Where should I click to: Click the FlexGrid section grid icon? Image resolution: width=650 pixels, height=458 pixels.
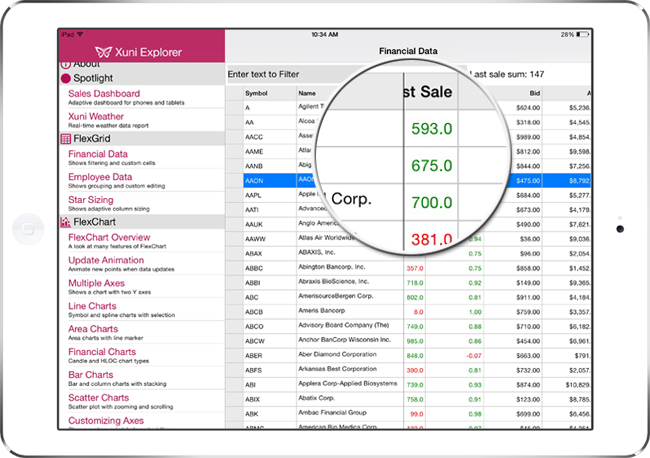pyautogui.click(x=65, y=138)
